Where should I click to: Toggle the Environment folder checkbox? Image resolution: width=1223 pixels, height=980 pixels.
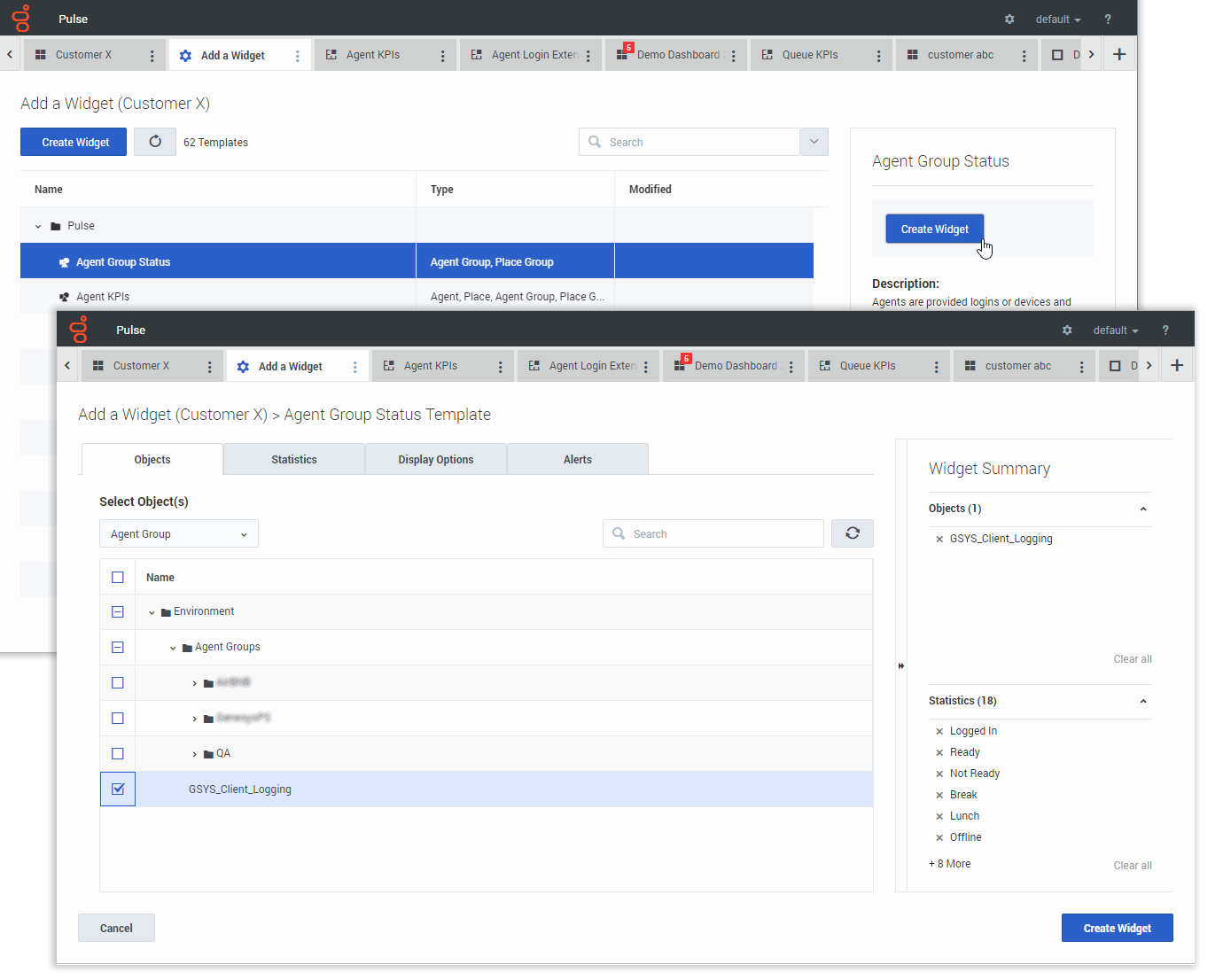coord(118,611)
